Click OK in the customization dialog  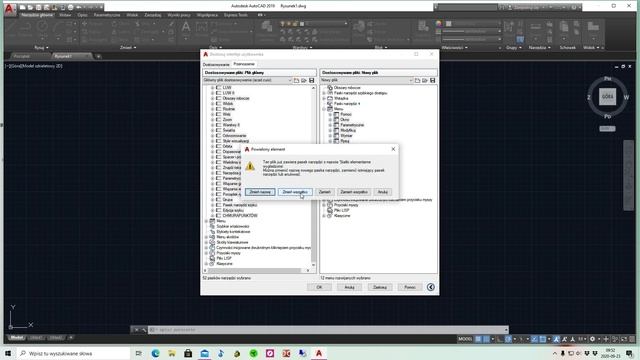pos(319,287)
